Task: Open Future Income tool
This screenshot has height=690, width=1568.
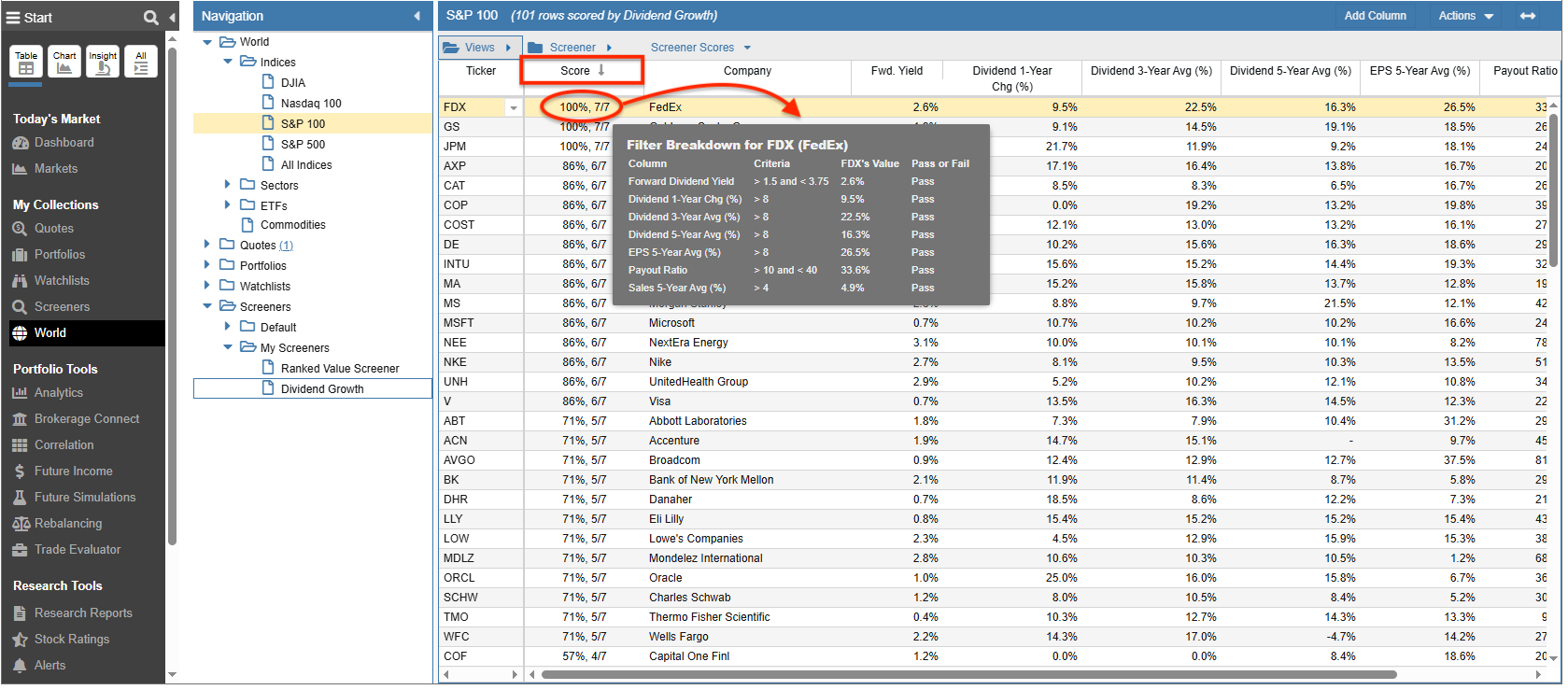Action: [62, 472]
